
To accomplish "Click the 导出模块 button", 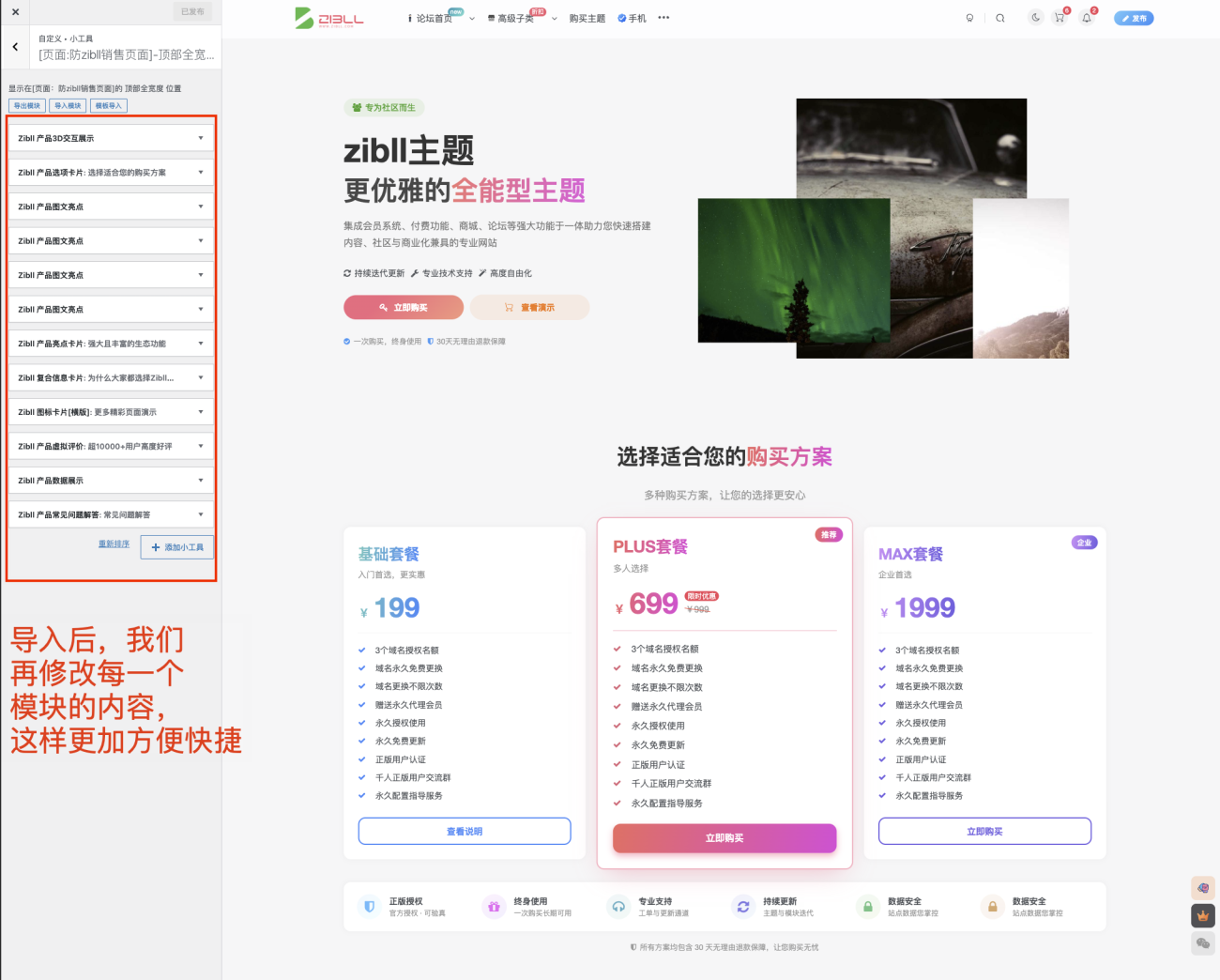I will tap(27, 106).
